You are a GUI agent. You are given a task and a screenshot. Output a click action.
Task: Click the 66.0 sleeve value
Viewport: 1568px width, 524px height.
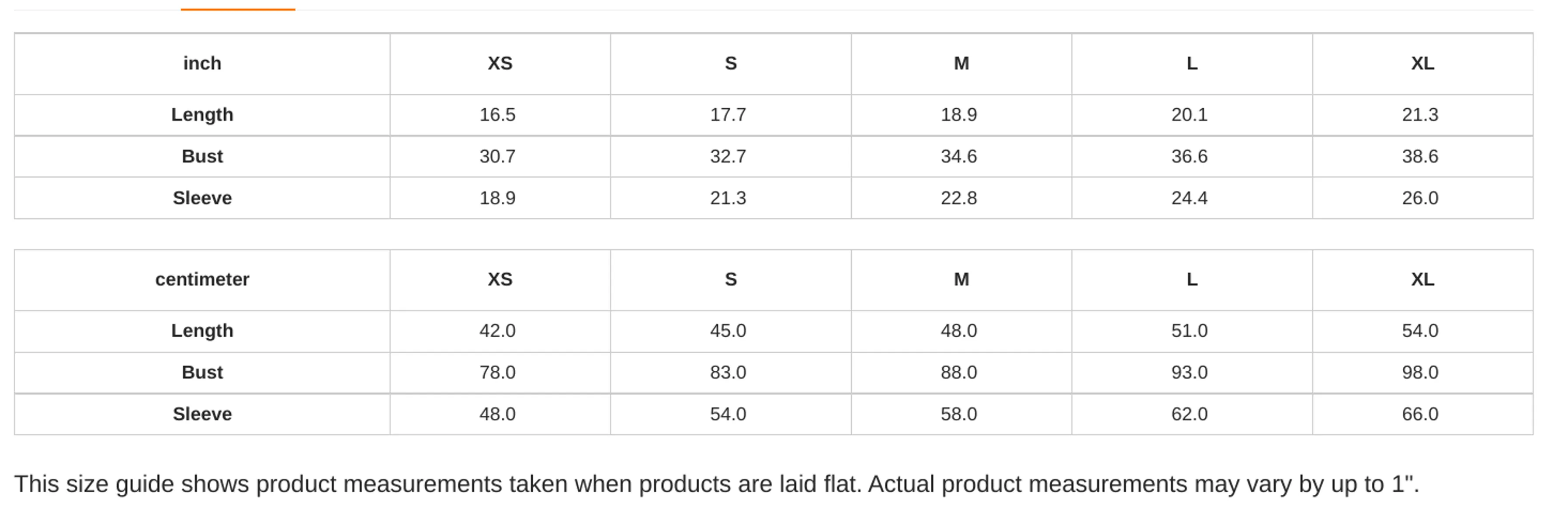1420,414
